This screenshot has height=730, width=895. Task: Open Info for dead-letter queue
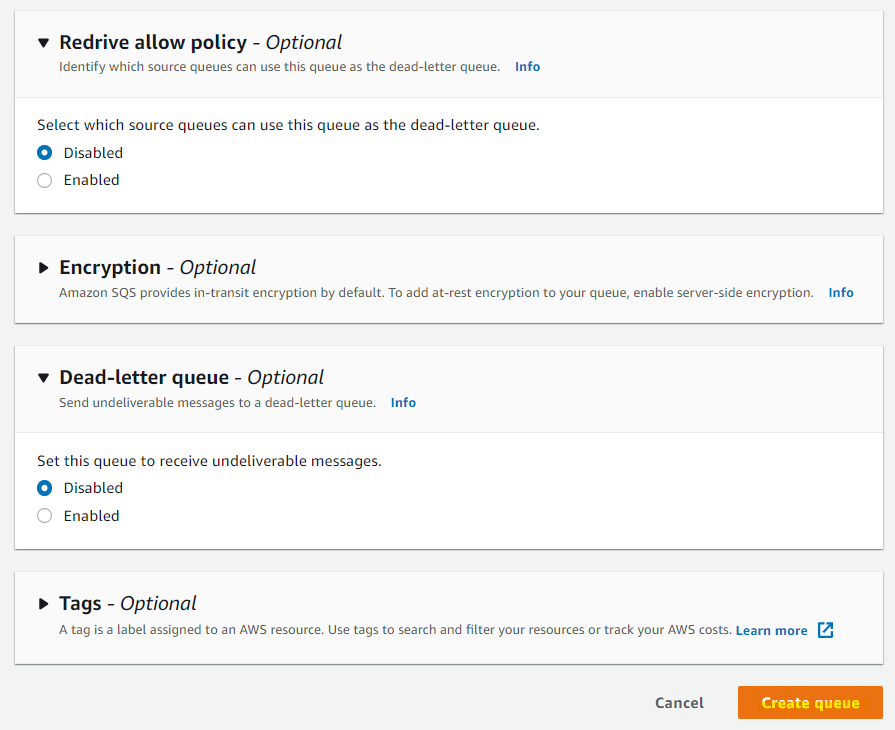[403, 402]
